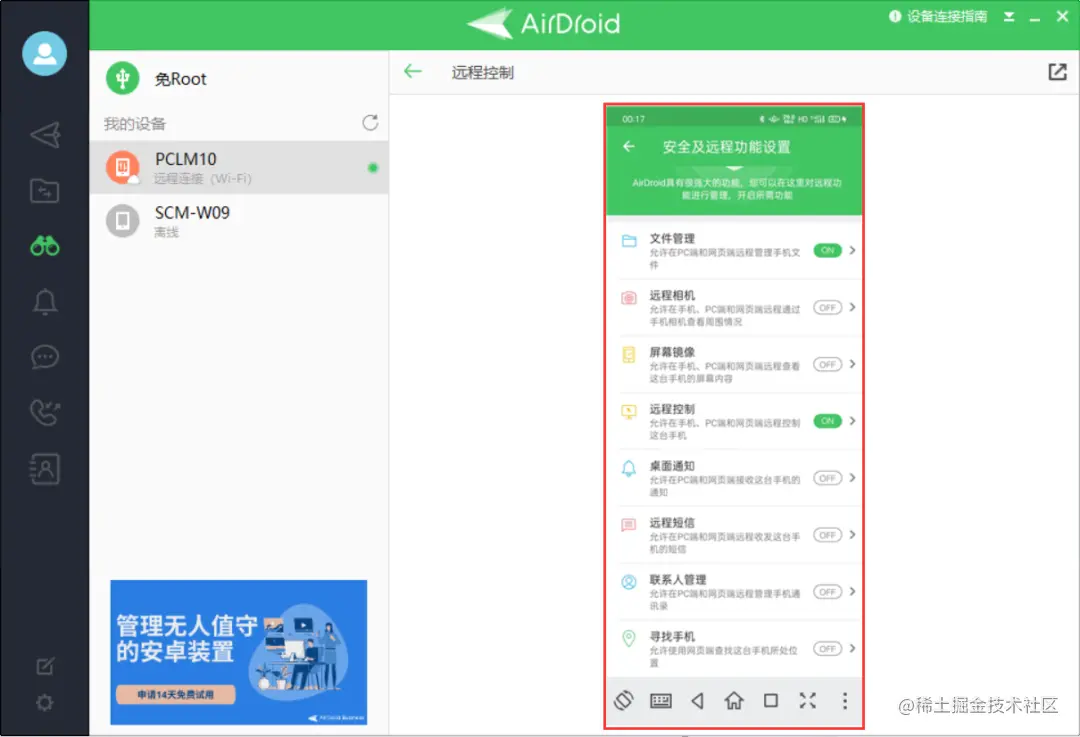Open the keyboard input icon
The width and height of the screenshot is (1080, 737).
tap(661, 701)
